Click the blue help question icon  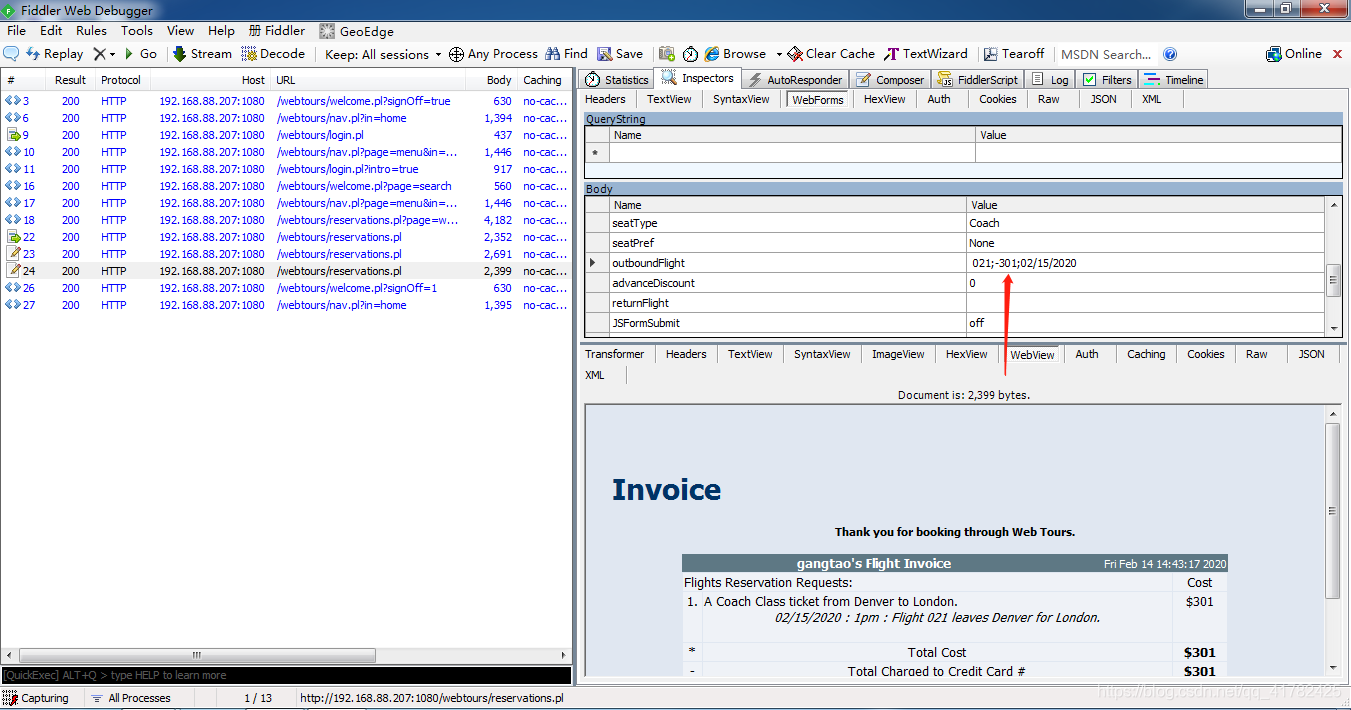(1170, 54)
